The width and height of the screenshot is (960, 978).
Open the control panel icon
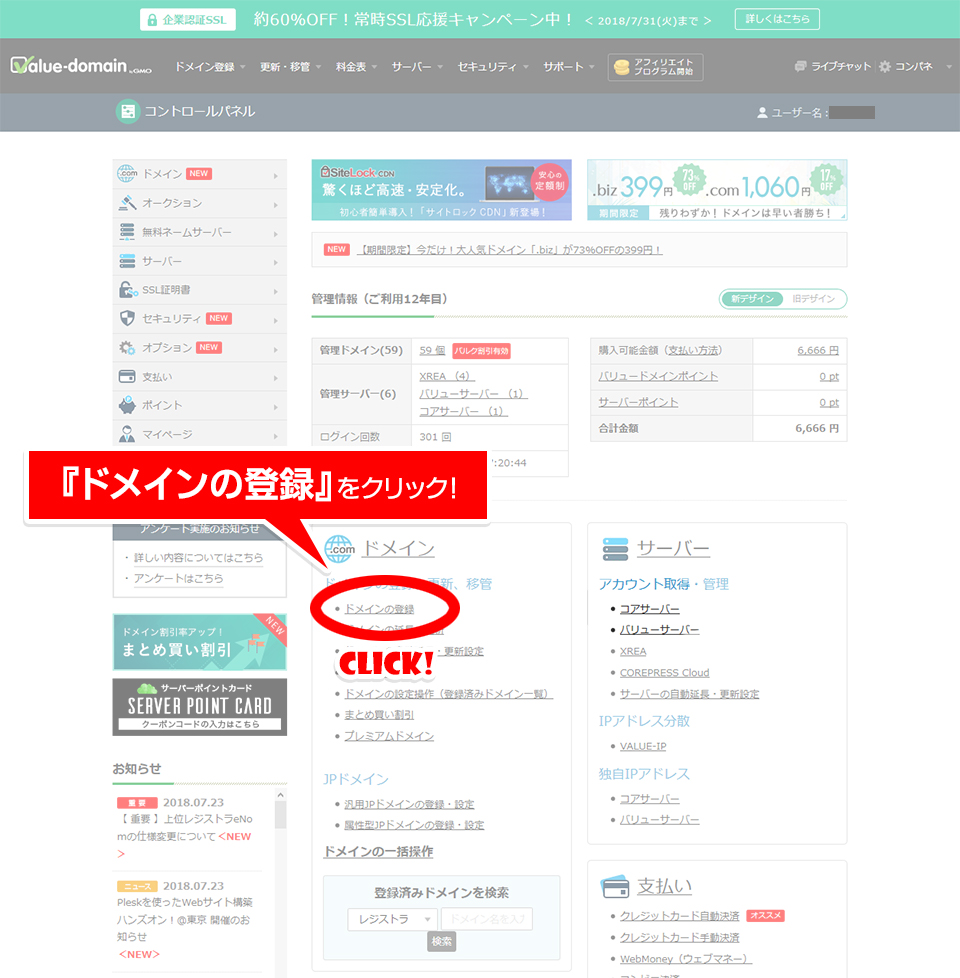coord(128,112)
